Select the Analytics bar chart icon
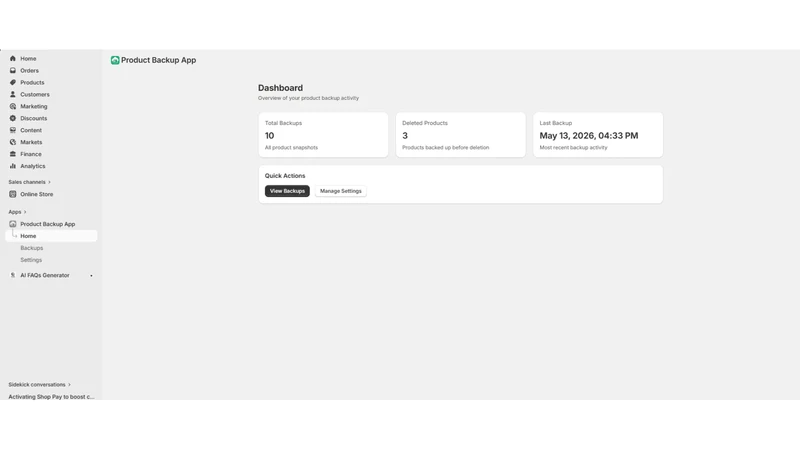800x450 pixels. tap(13, 166)
